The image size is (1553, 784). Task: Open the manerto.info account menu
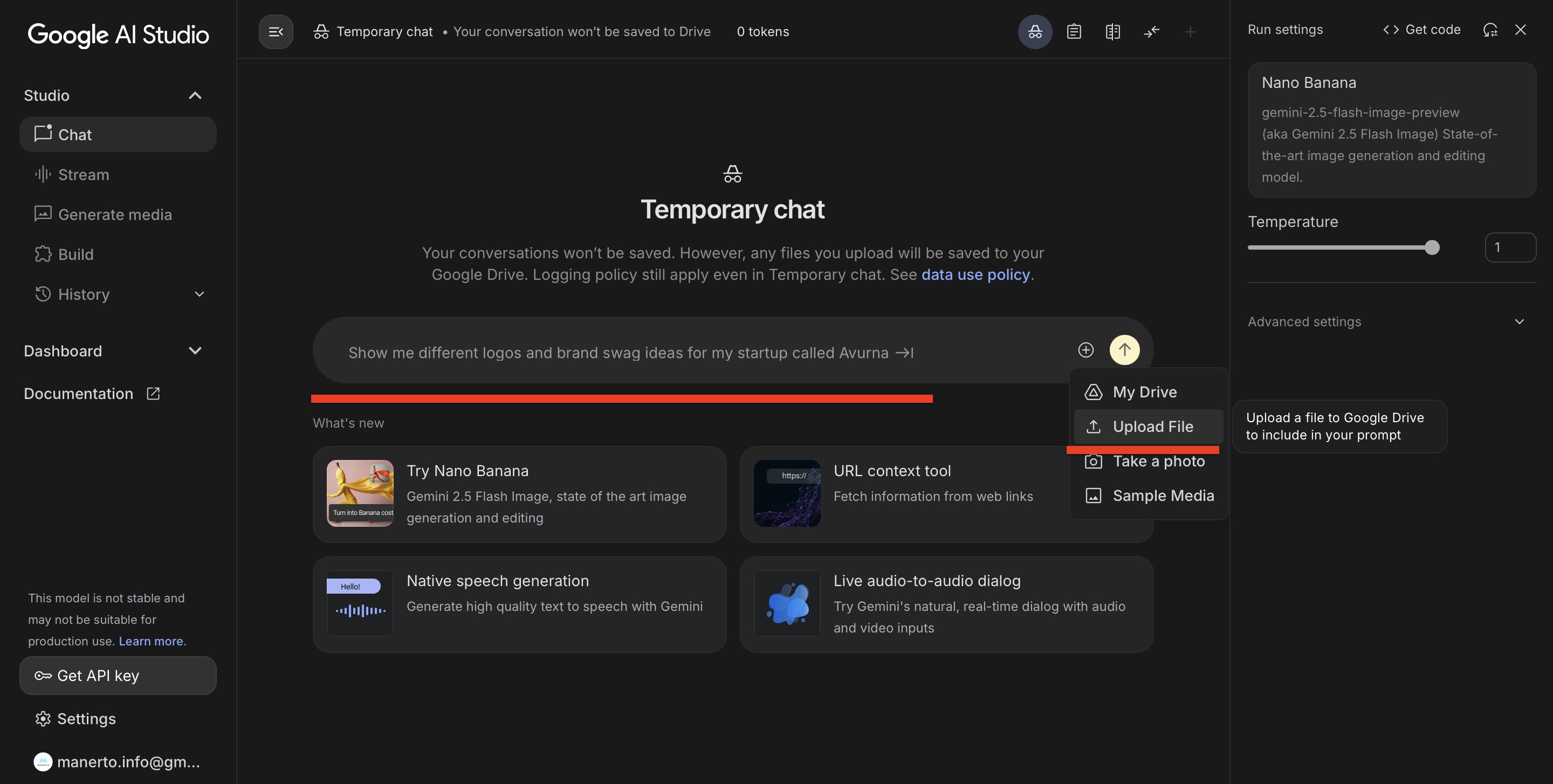click(118, 762)
